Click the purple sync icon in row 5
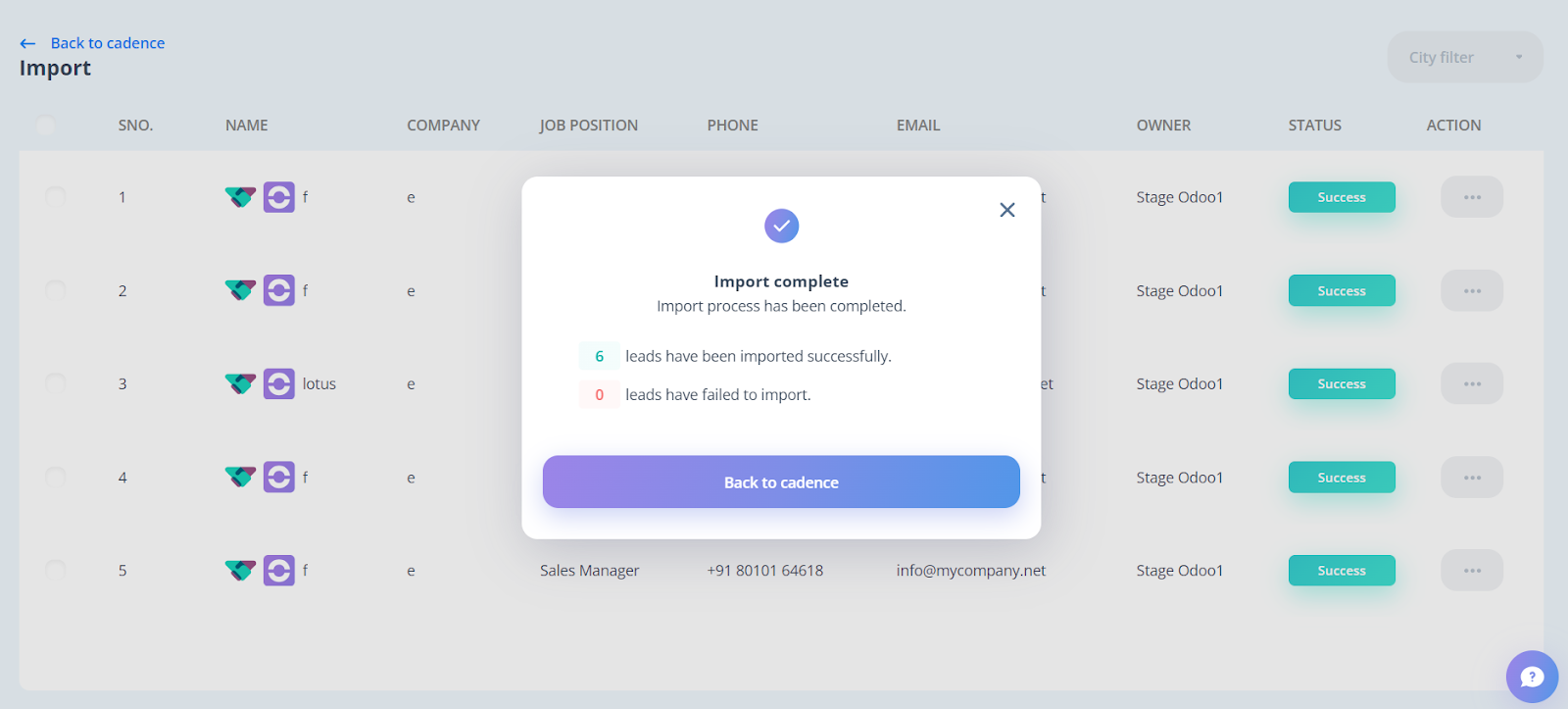This screenshot has height=709, width=1568. point(279,570)
